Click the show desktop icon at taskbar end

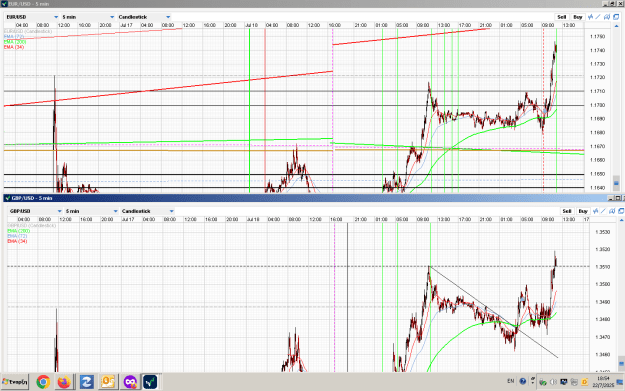coord(620,382)
